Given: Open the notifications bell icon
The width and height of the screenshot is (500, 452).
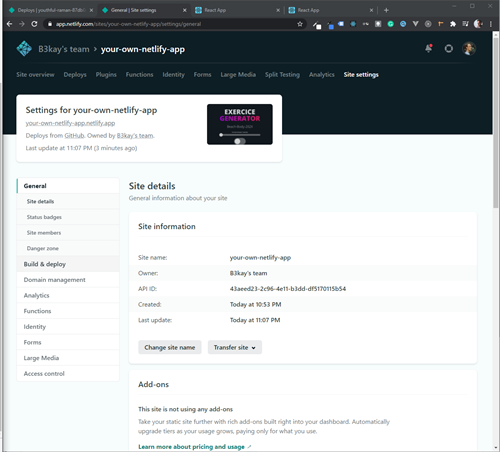Looking at the screenshot, I should 429,49.
